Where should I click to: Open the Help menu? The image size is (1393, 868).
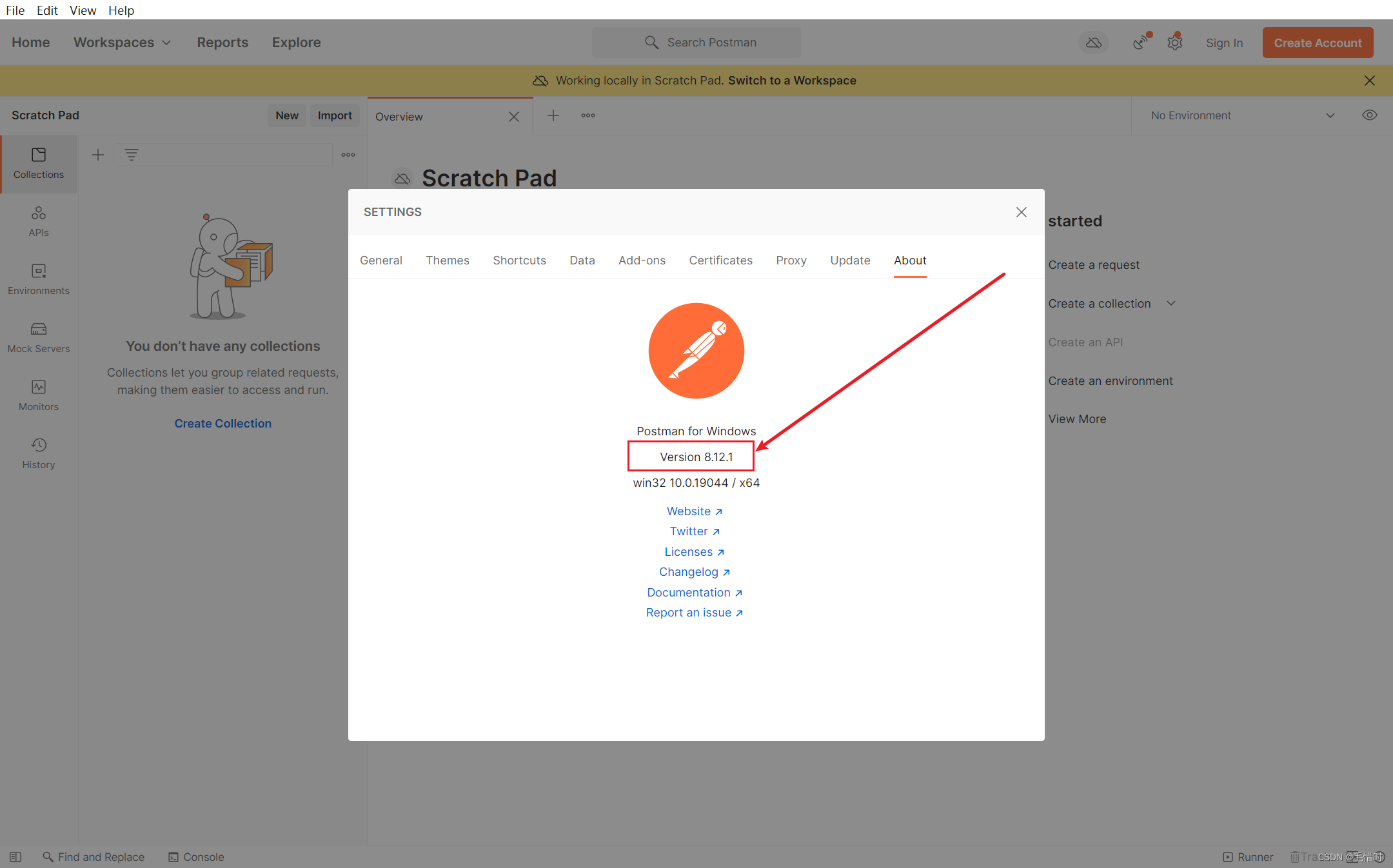pyautogui.click(x=121, y=10)
